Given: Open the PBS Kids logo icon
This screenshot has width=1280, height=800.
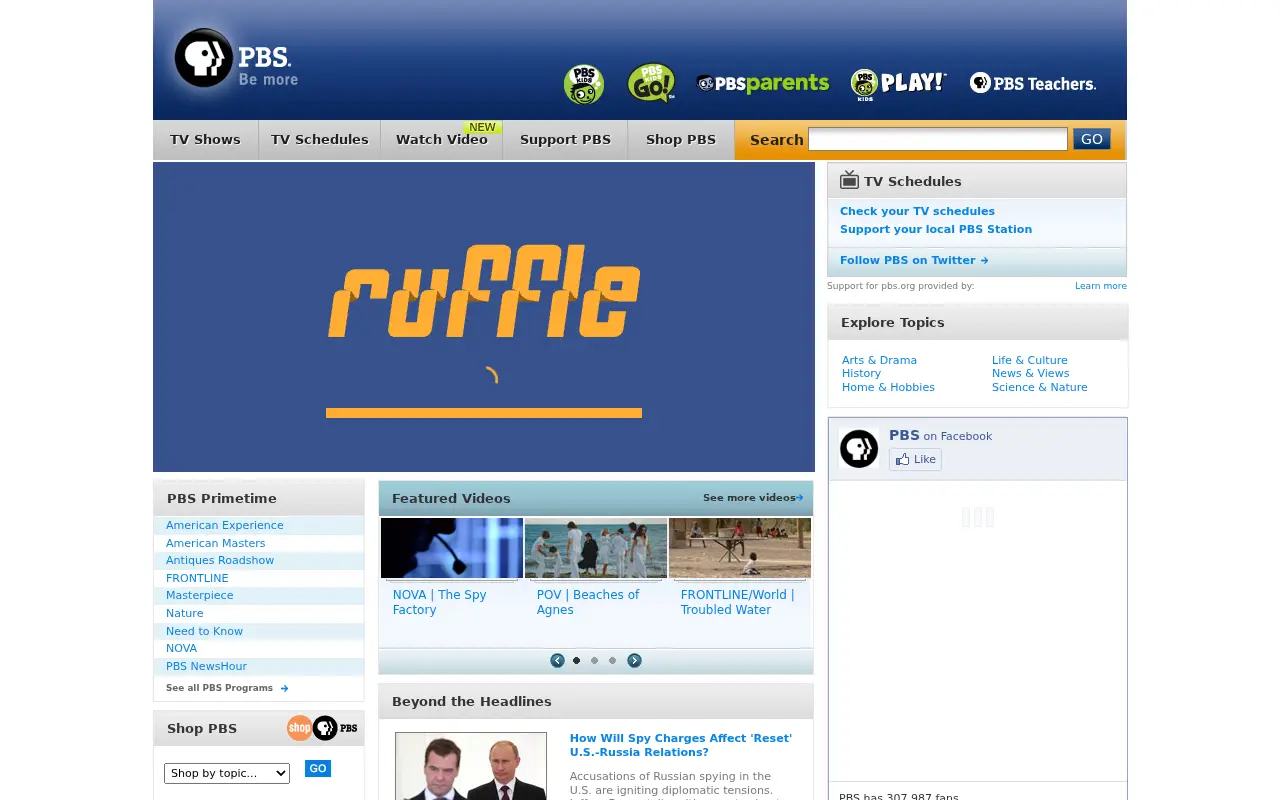Looking at the screenshot, I should click(584, 84).
